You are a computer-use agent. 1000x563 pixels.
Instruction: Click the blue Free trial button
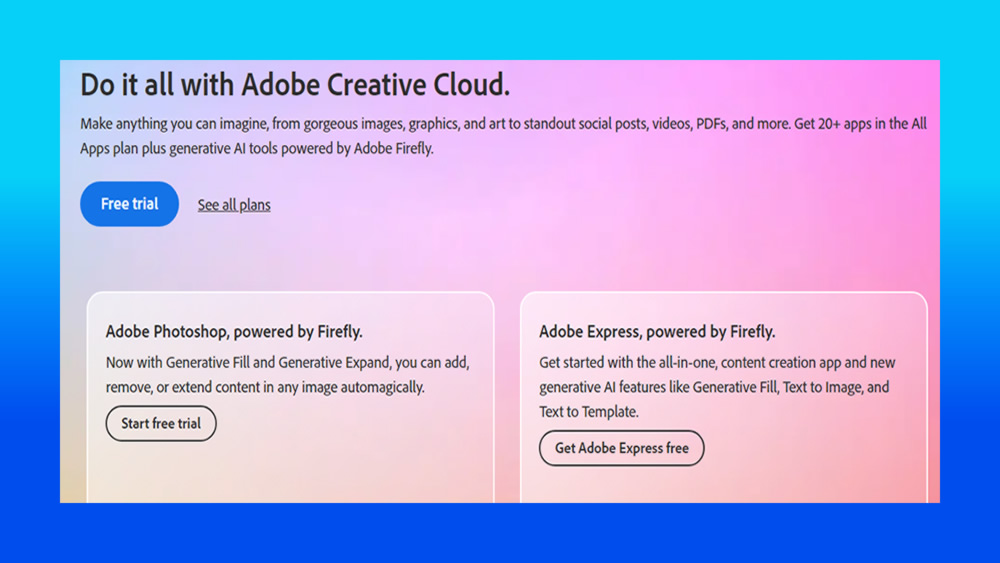coord(129,204)
